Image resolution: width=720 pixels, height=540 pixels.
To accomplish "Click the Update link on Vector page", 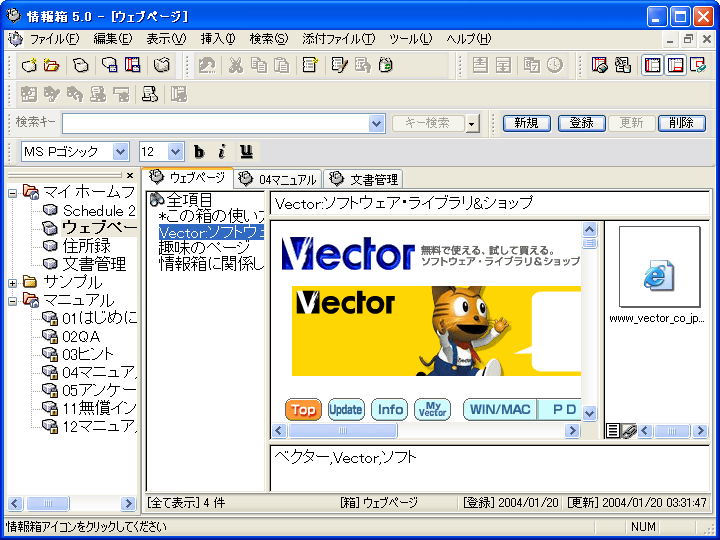I will [346, 410].
